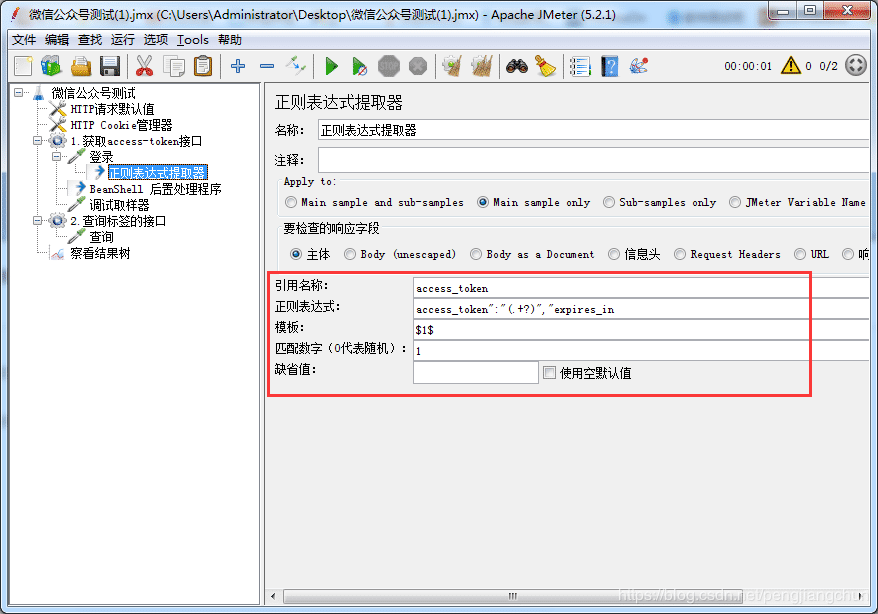The image size is (878, 614).
Task: Select Main sample and sub-samples radio
Action: coord(291,202)
